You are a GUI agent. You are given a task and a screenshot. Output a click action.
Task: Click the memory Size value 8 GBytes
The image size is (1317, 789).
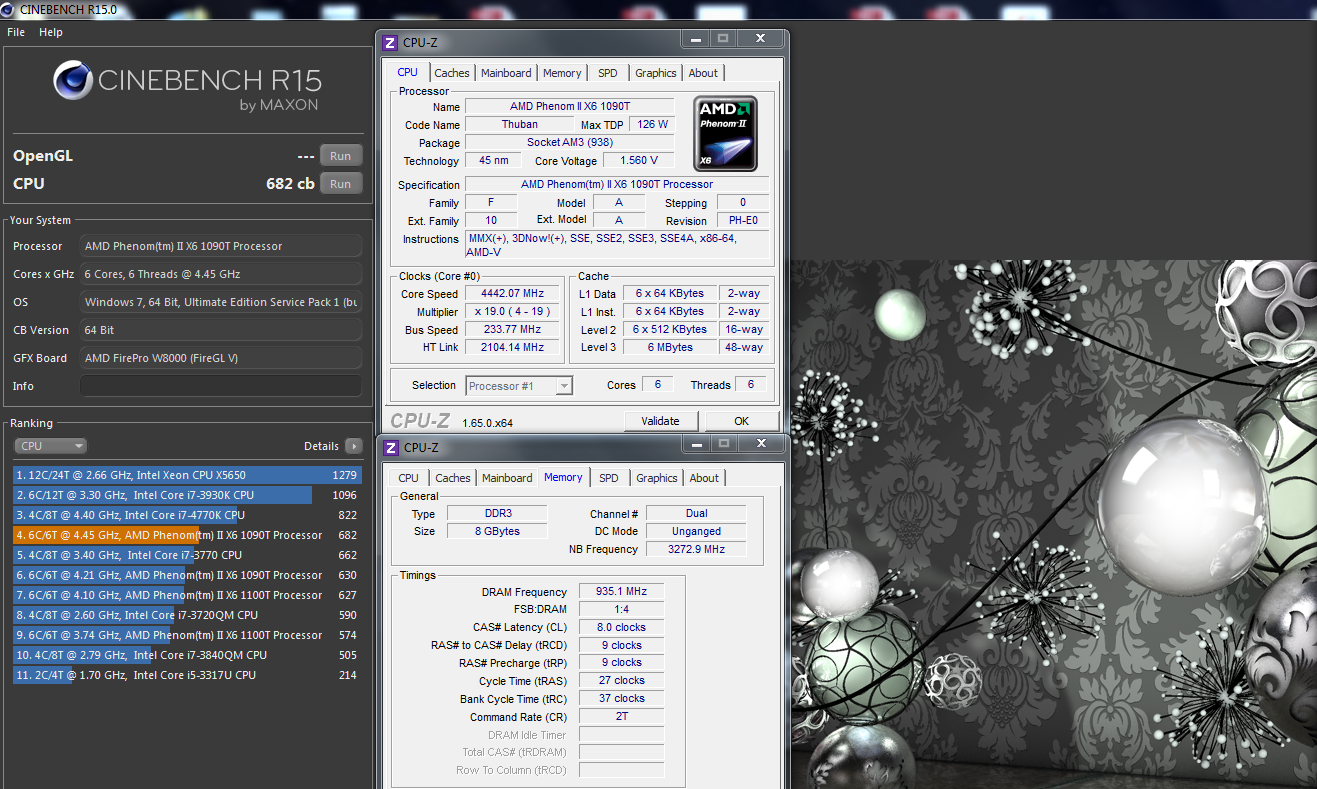(496, 531)
